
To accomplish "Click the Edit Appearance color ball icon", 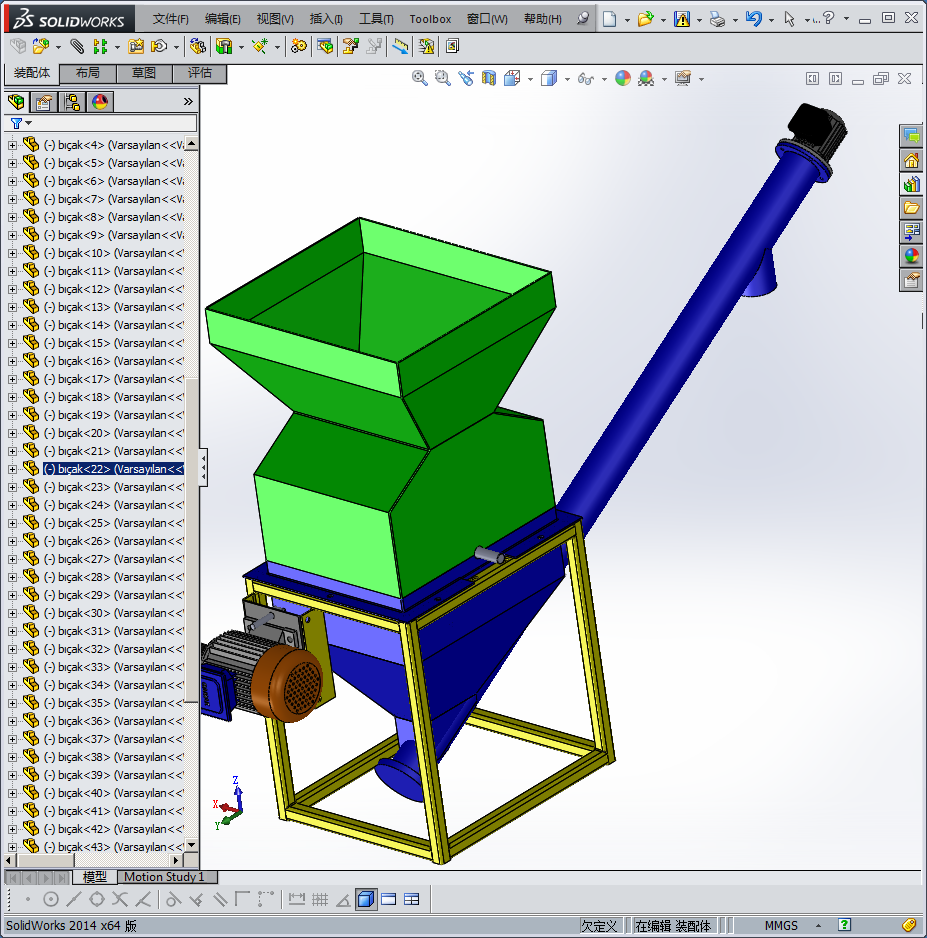I will (x=623, y=78).
